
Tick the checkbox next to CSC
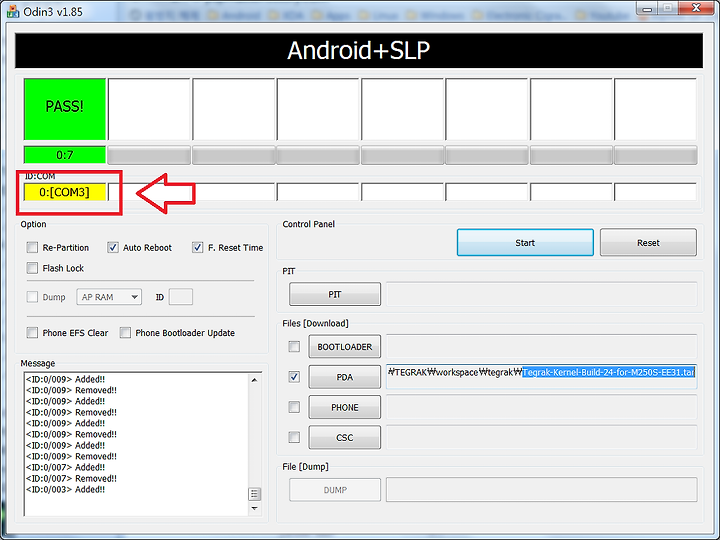[294, 437]
